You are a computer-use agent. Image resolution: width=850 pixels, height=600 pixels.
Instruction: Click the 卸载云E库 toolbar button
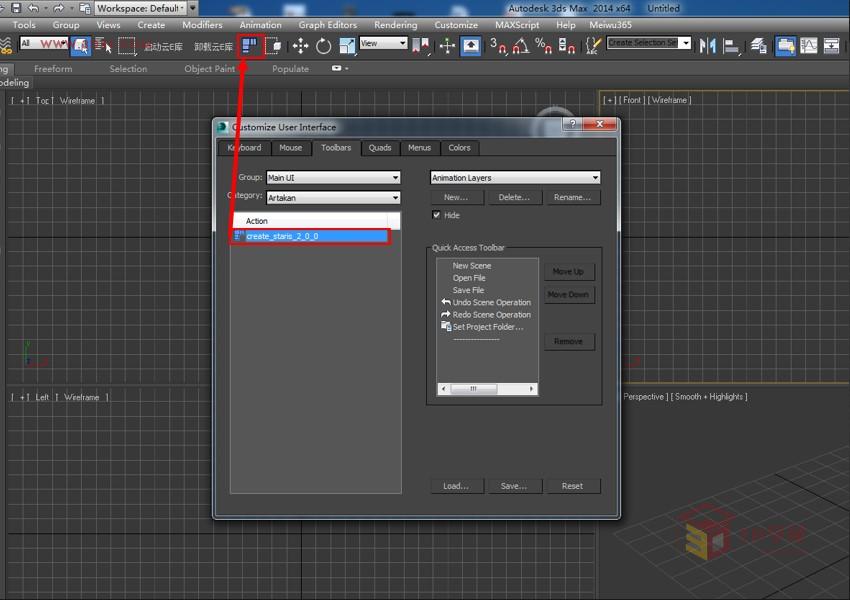[x=214, y=47]
